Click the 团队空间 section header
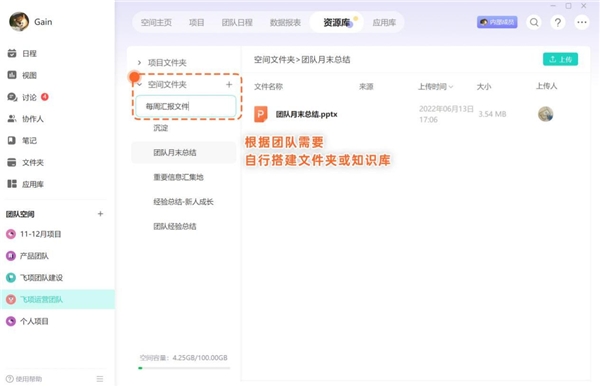 (x=20, y=214)
